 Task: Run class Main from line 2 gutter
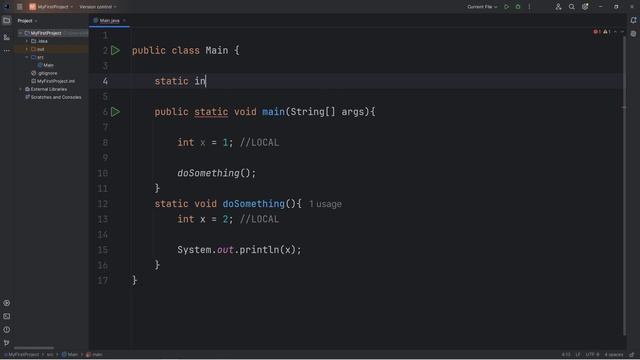point(116,50)
